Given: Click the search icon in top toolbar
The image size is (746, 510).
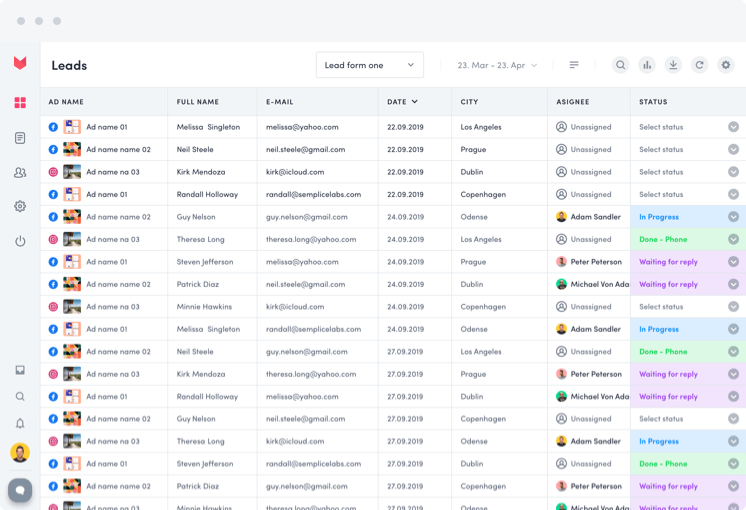Looking at the screenshot, I should [620, 65].
